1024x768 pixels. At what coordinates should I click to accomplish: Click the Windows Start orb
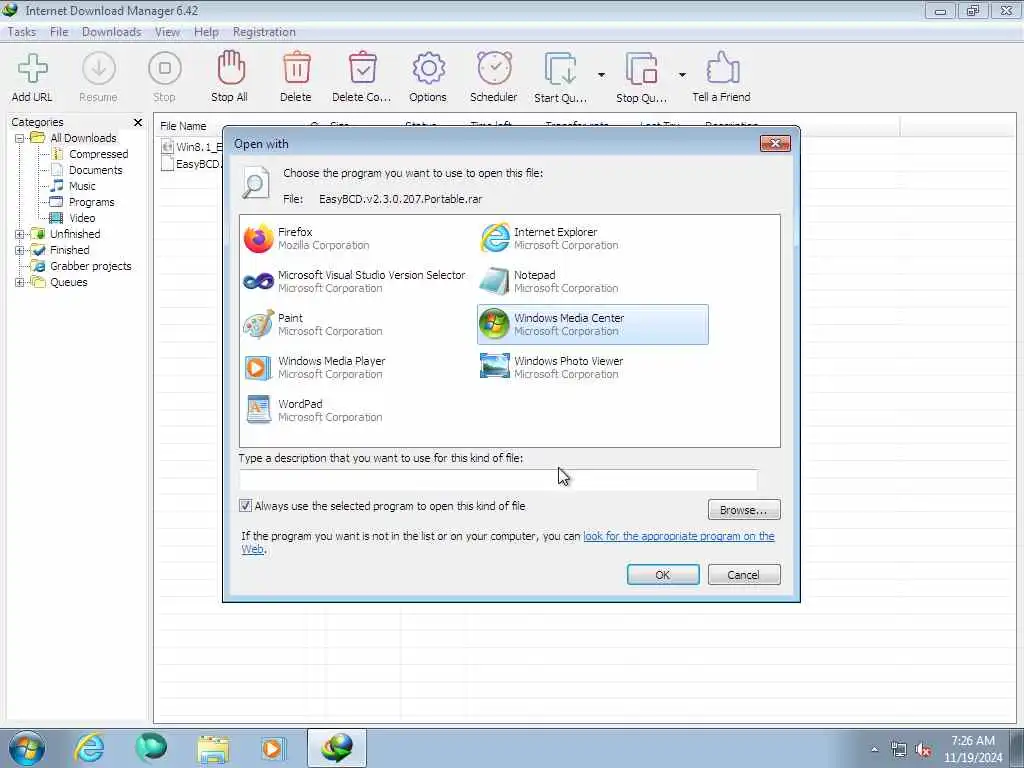(x=27, y=748)
